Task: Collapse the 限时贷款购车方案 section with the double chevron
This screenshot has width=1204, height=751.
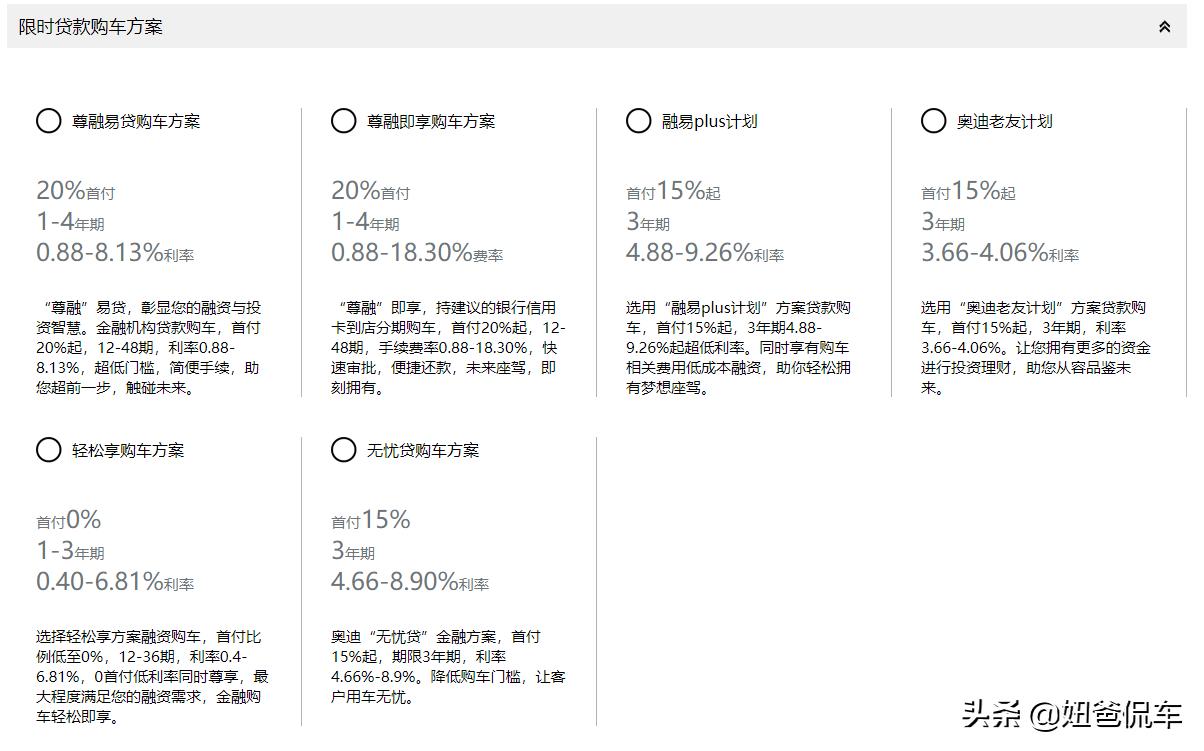Action: click(1164, 27)
